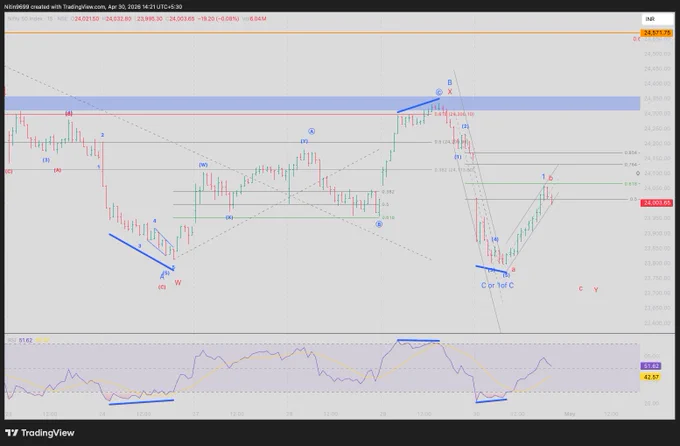
Task: Click the -19.20 (-0.08%) change value
Action: [x=219, y=19]
